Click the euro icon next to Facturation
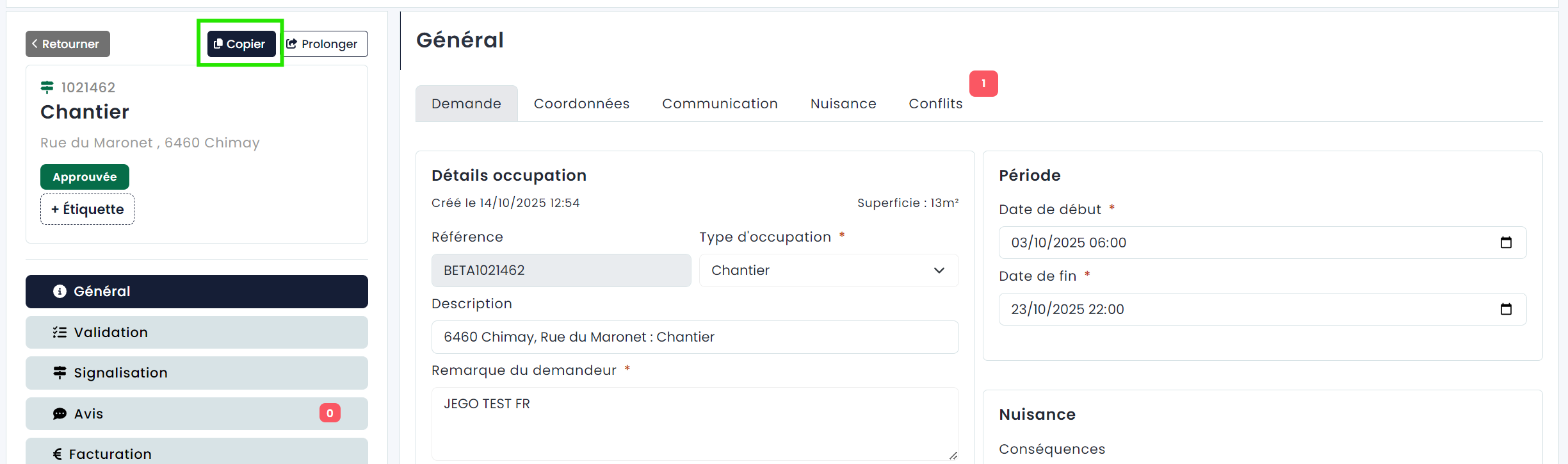Screen dimensions: 1568x464 click(58, 454)
